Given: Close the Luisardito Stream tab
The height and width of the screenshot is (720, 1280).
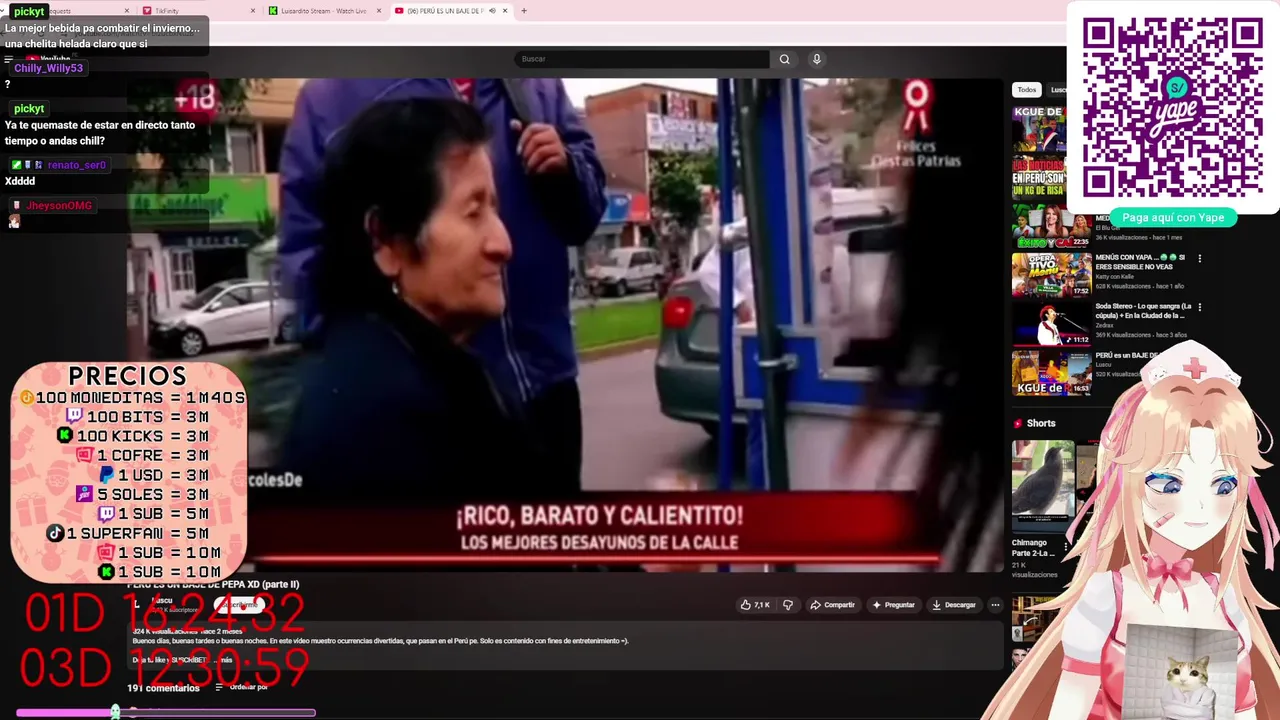Looking at the screenshot, I should 379,11.
